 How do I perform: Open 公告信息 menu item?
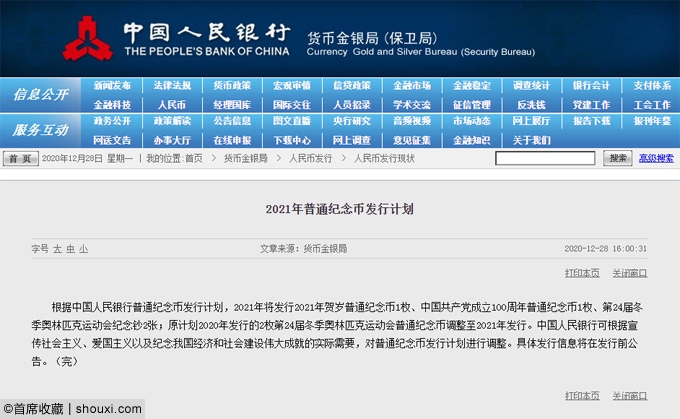(x=232, y=121)
